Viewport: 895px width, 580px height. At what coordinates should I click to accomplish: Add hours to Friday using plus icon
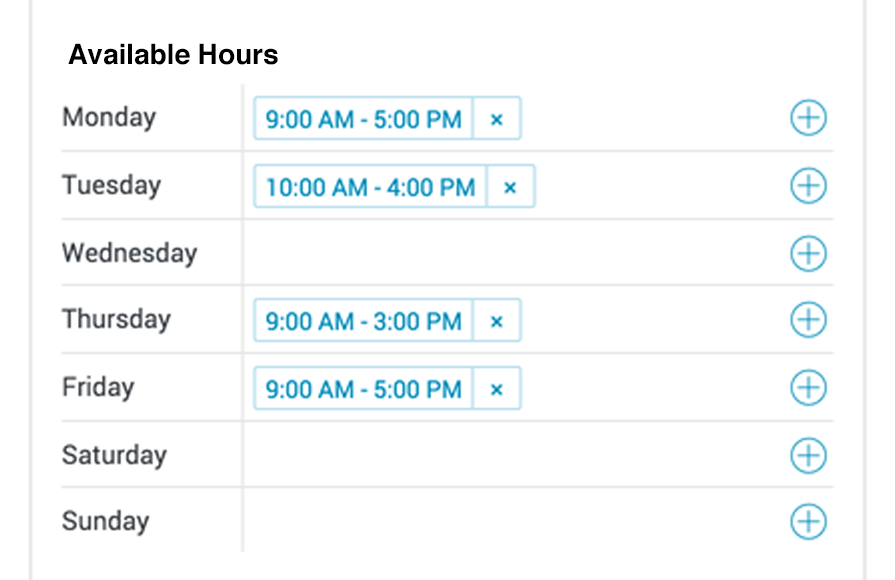coord(808,388)
